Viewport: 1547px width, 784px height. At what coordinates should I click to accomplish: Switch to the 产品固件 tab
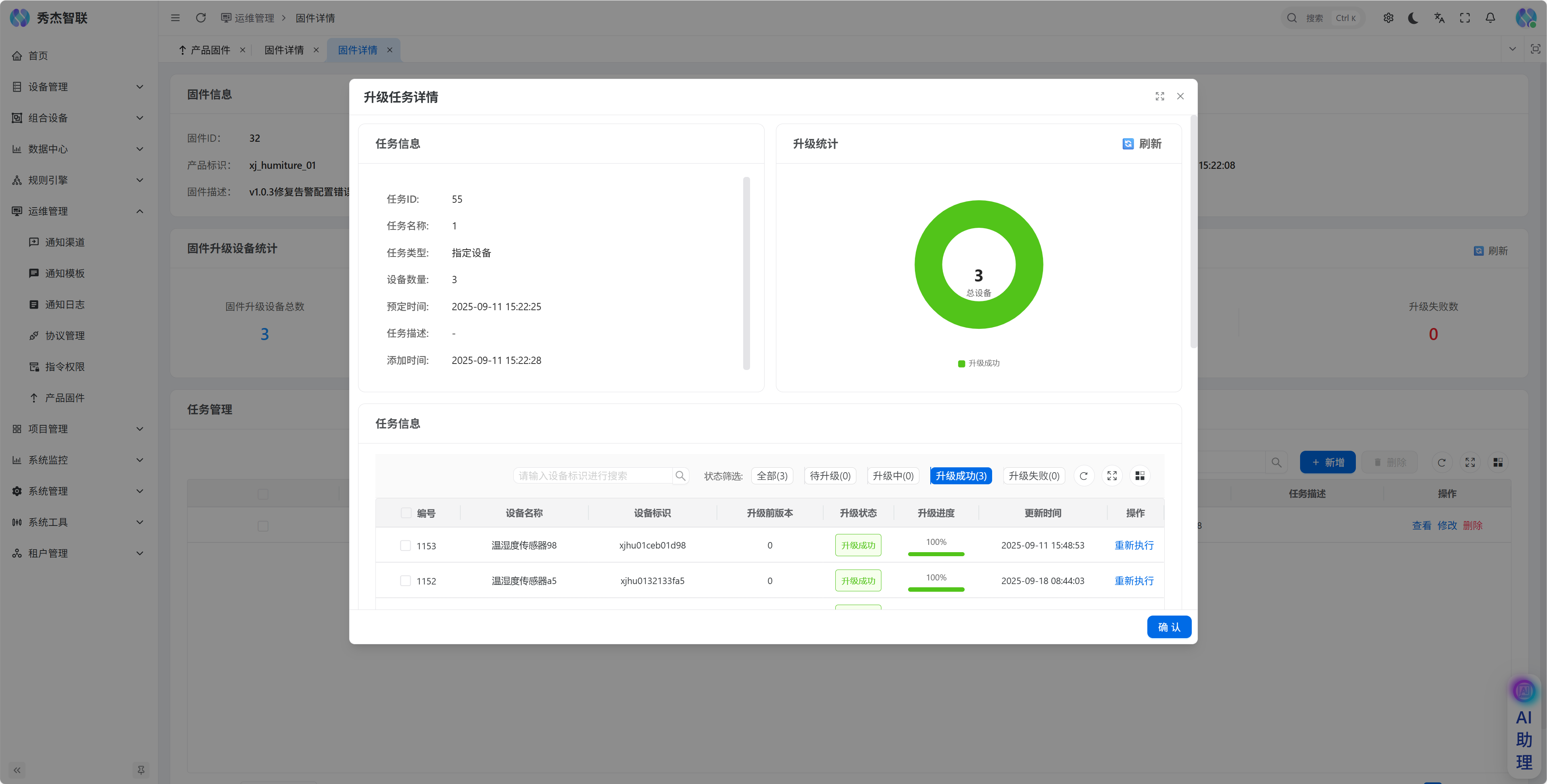(210, 50)
